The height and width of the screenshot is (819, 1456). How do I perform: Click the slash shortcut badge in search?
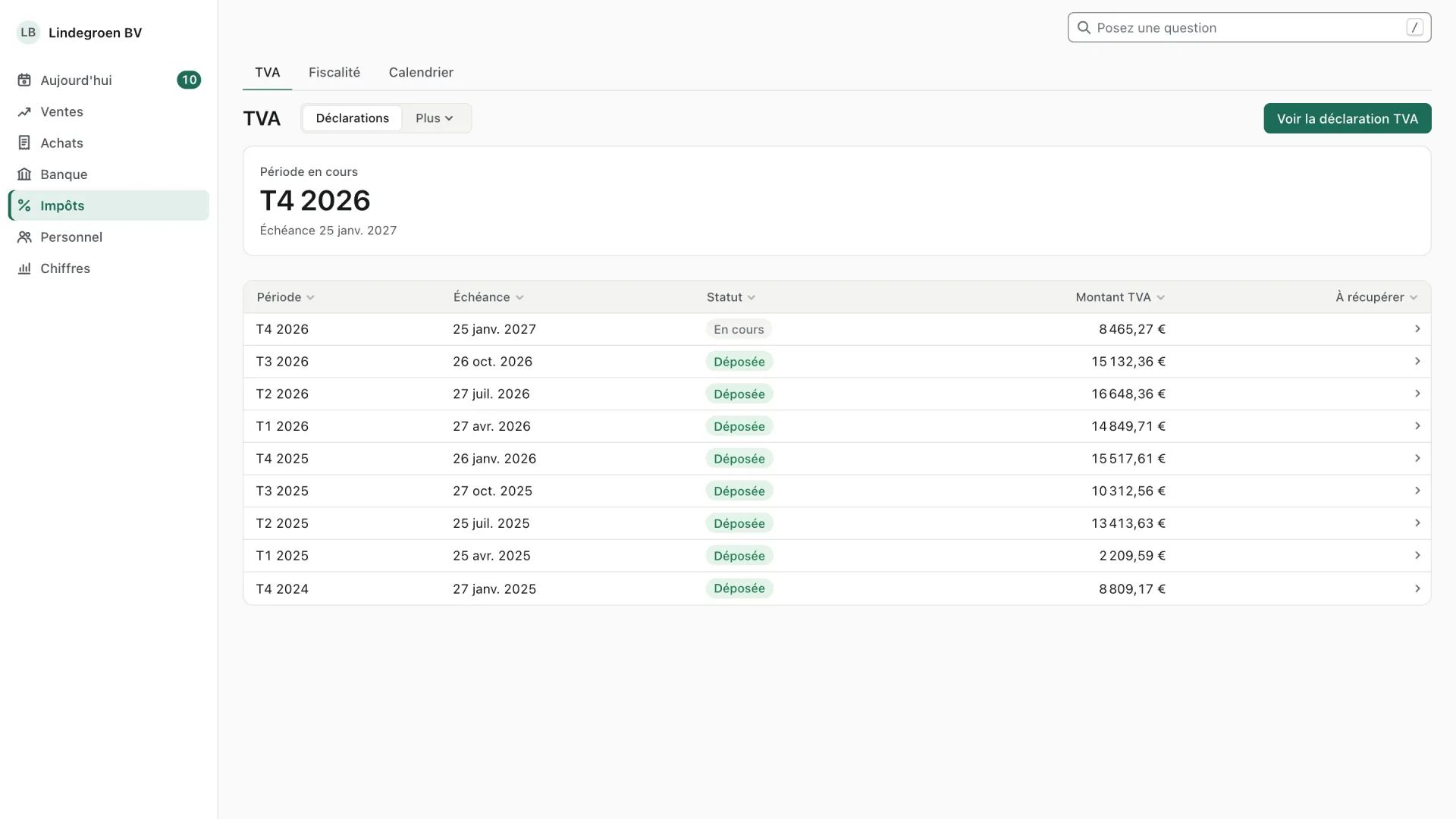1414,27
